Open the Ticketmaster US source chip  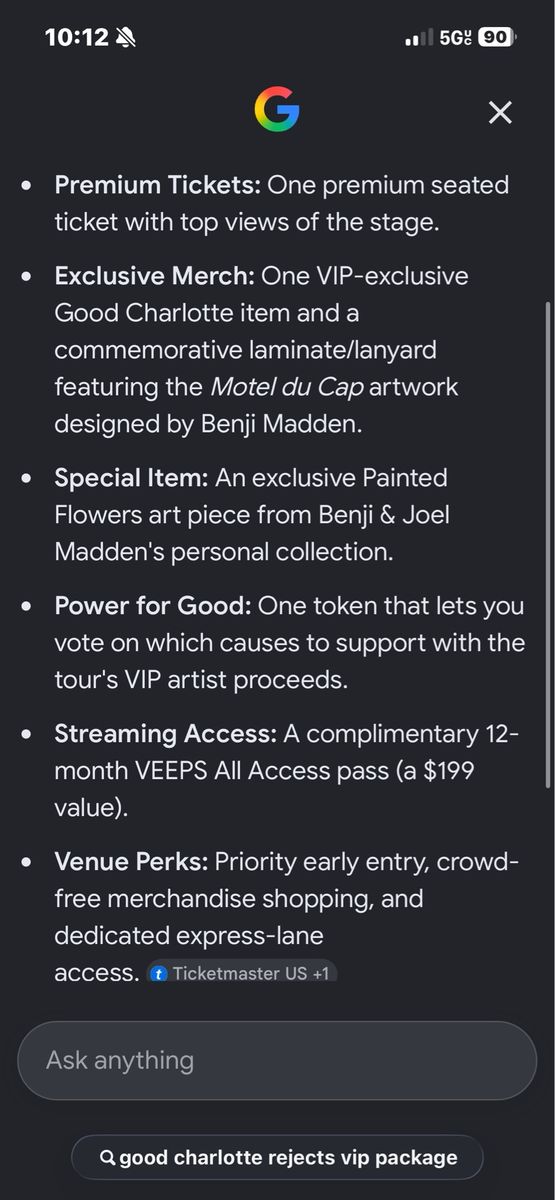point(242,973)
